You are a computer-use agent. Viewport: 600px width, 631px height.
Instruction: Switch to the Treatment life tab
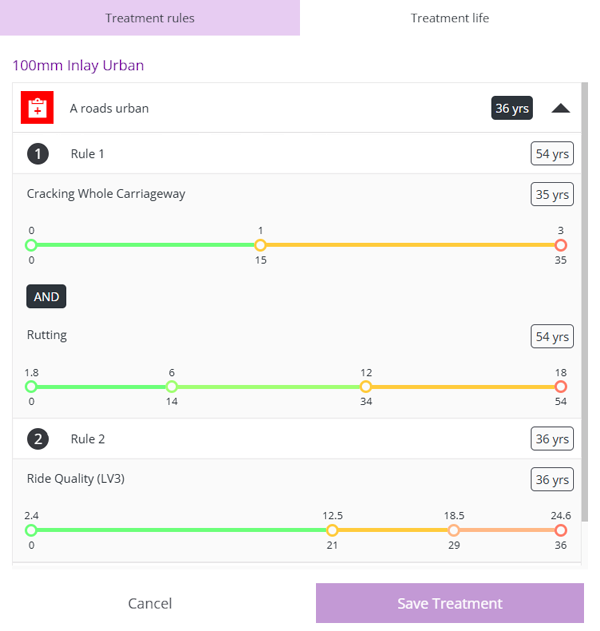pyautogui.click(x=450, y=18)
